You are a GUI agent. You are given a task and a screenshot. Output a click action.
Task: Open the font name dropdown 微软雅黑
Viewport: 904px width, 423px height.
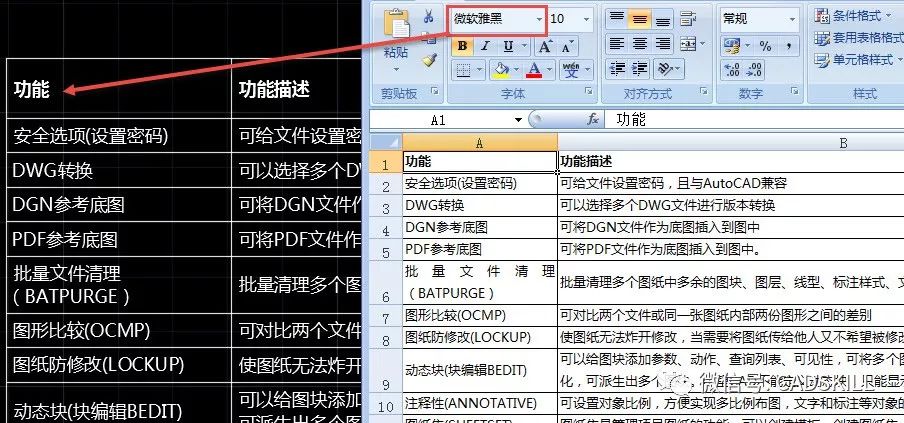(539, 19)
